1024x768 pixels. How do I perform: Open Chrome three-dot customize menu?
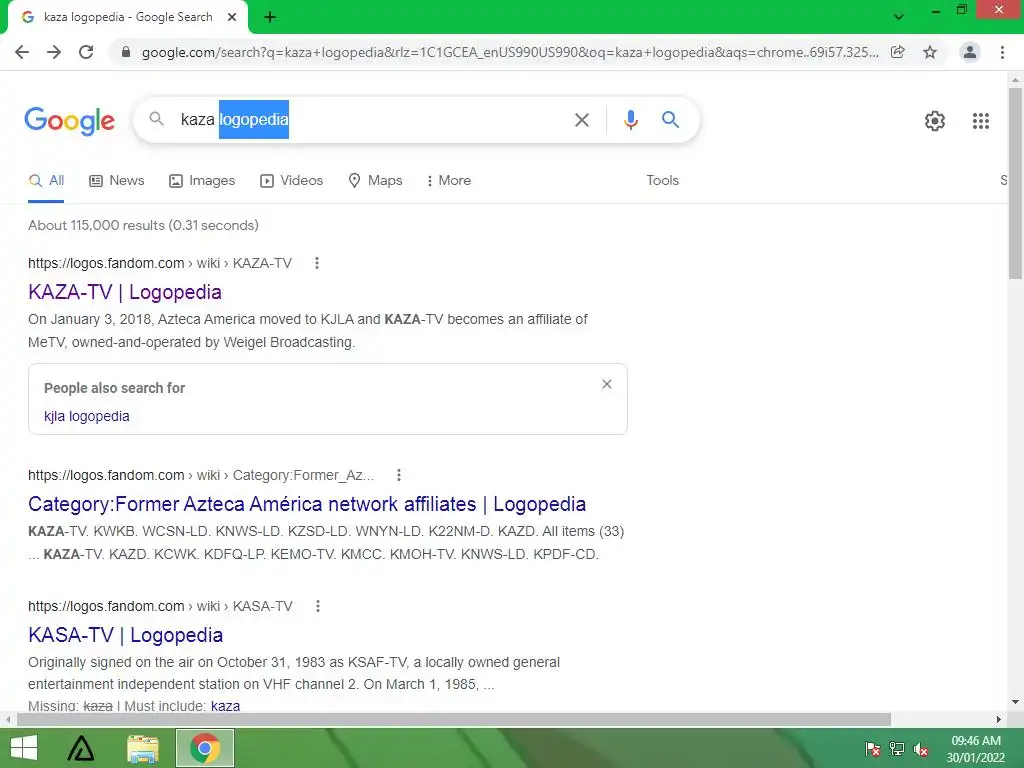pos(1002,52)
